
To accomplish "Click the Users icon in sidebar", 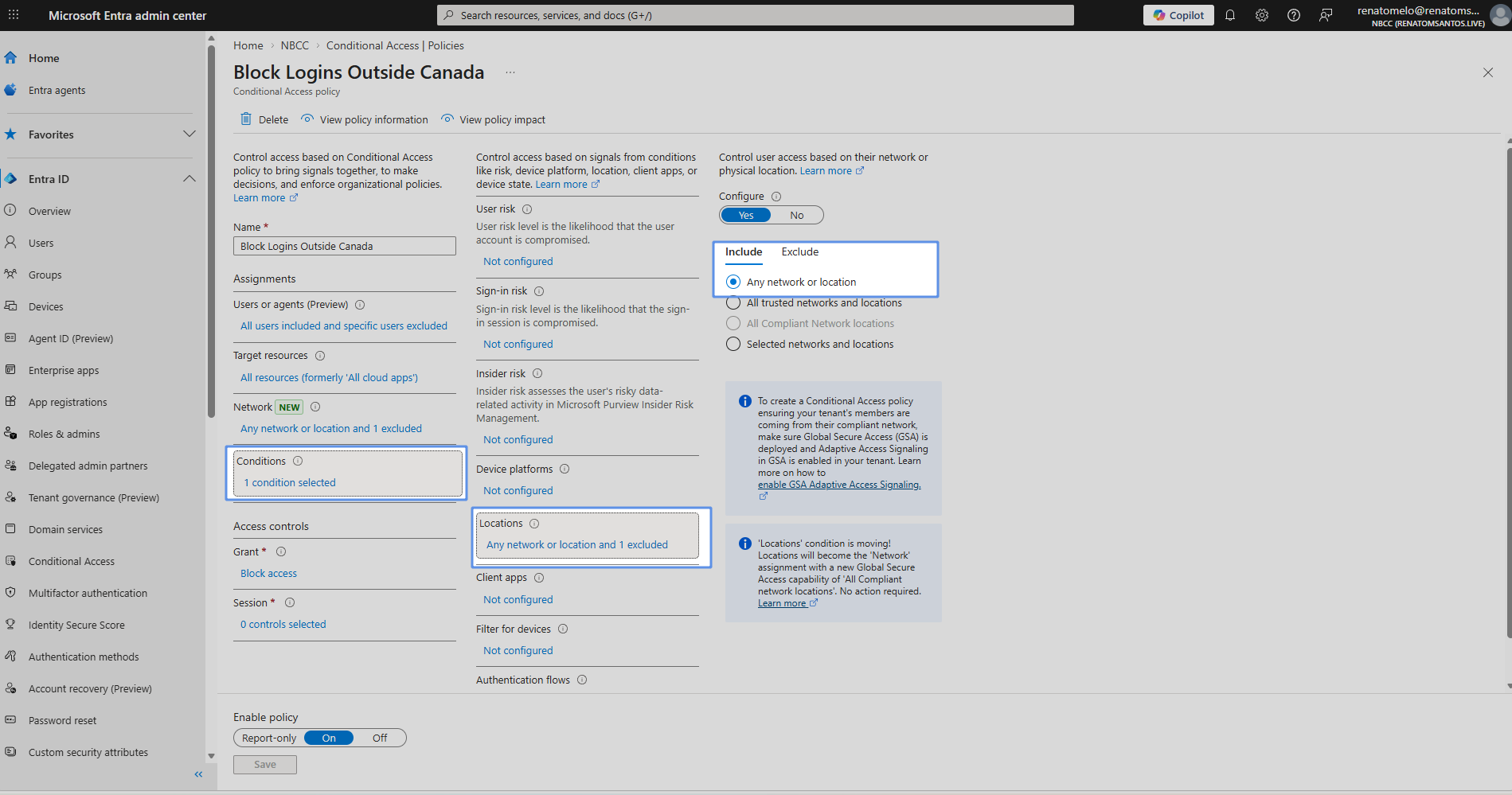I will (x=10, y=243).
